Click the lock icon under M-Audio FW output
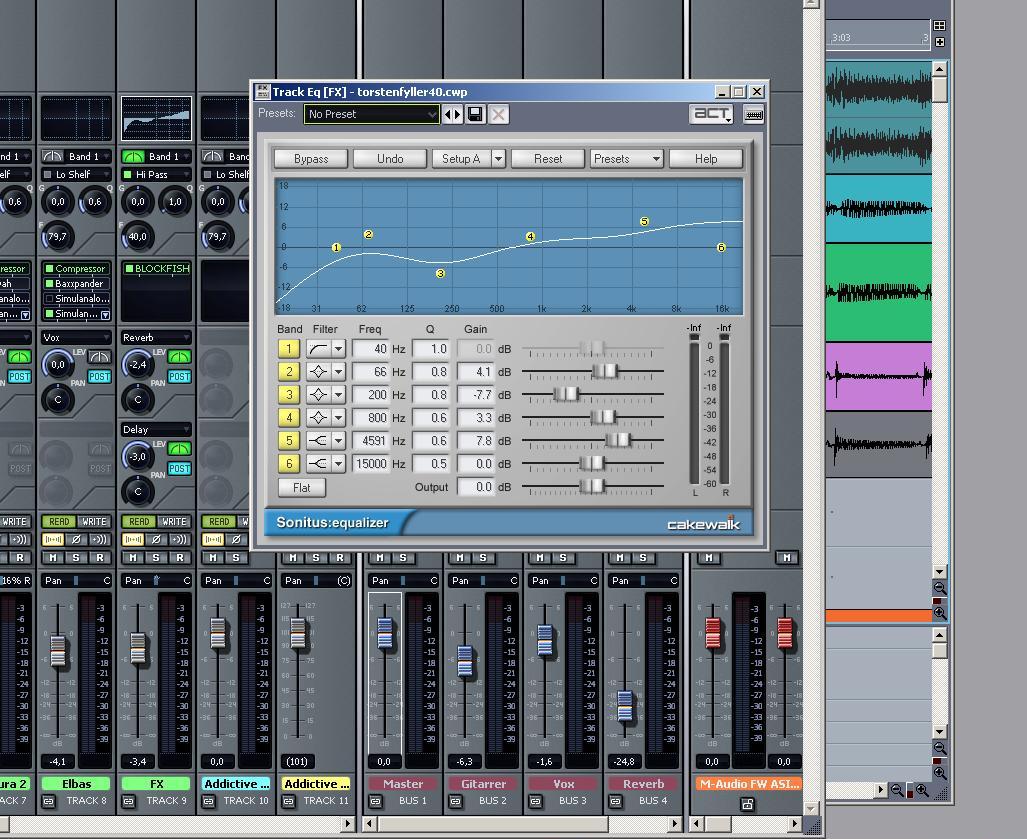Image resolution: width=1027 pixels, height=839 pixels. coord(747,804)
